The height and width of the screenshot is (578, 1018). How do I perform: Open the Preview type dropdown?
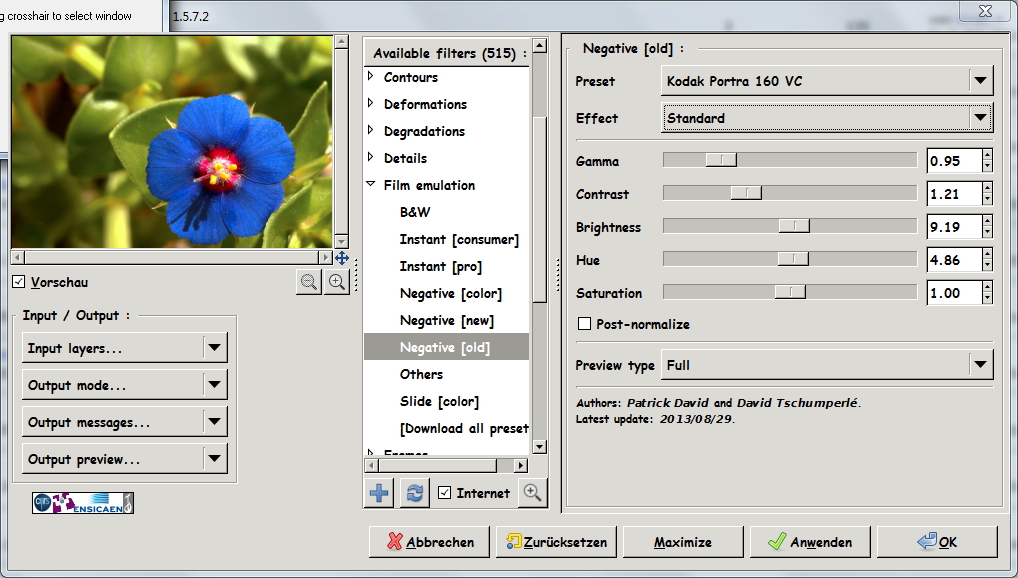(x=826, y=365)
